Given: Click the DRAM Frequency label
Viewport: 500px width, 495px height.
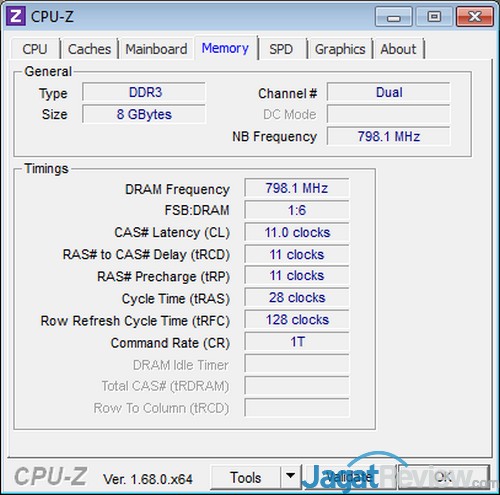Looking at the screenshot, I should (177, 189).
